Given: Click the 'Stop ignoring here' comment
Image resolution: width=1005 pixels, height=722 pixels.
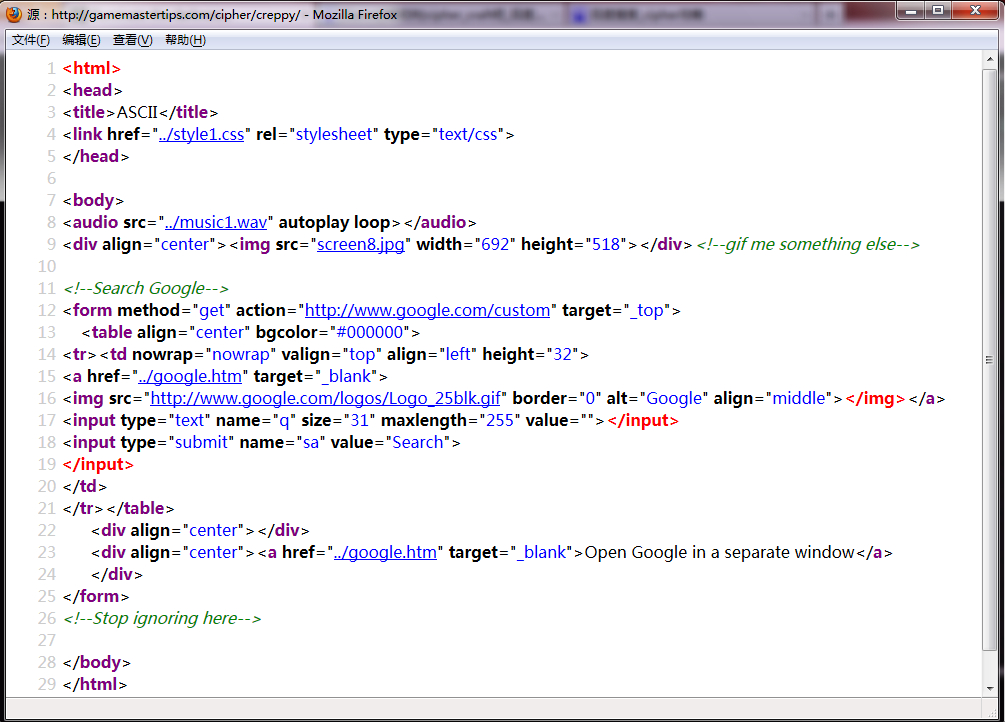Looking at the screenshot, I should click(x=162, y=618).
